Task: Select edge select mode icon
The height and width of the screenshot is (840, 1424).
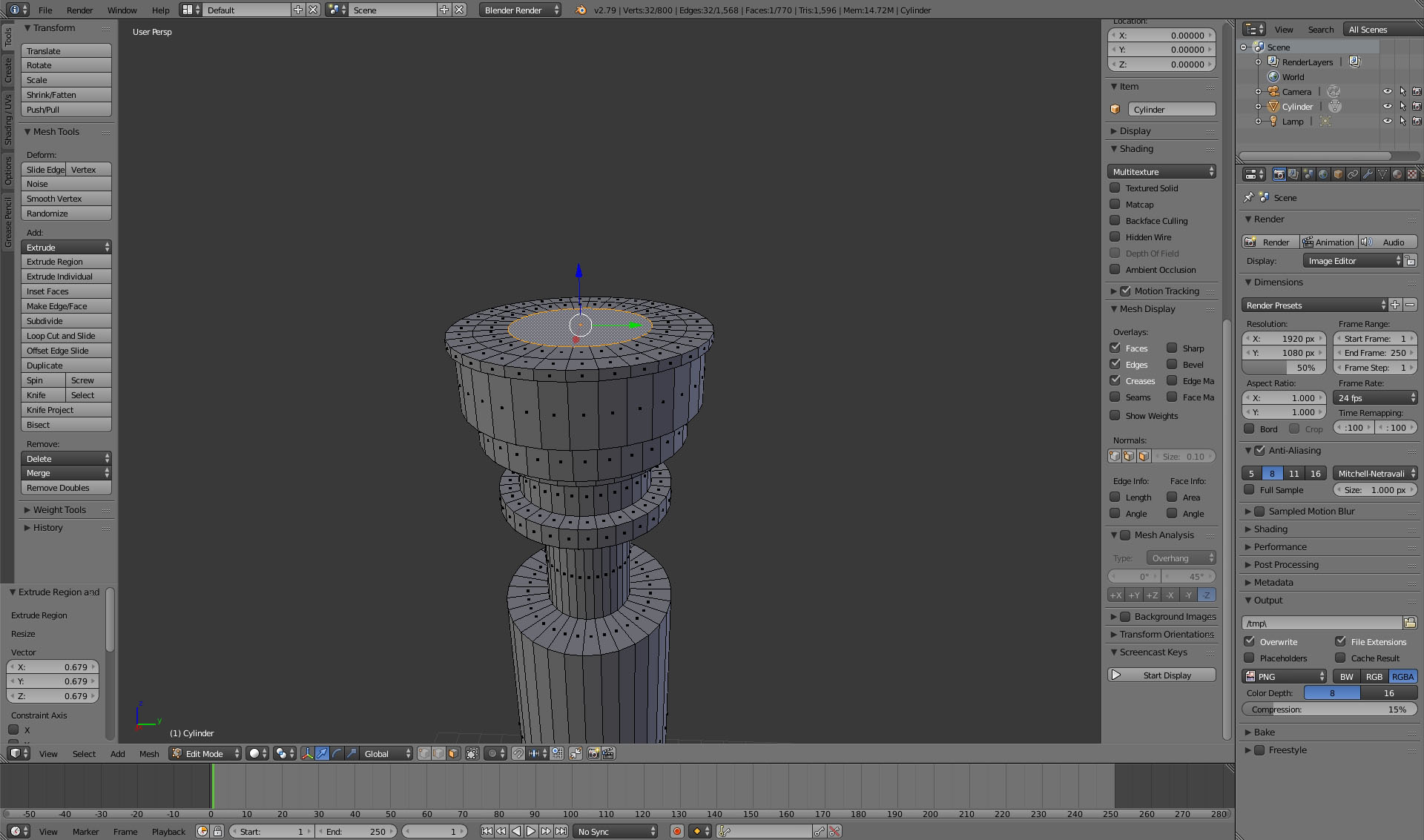Action: 439,753
